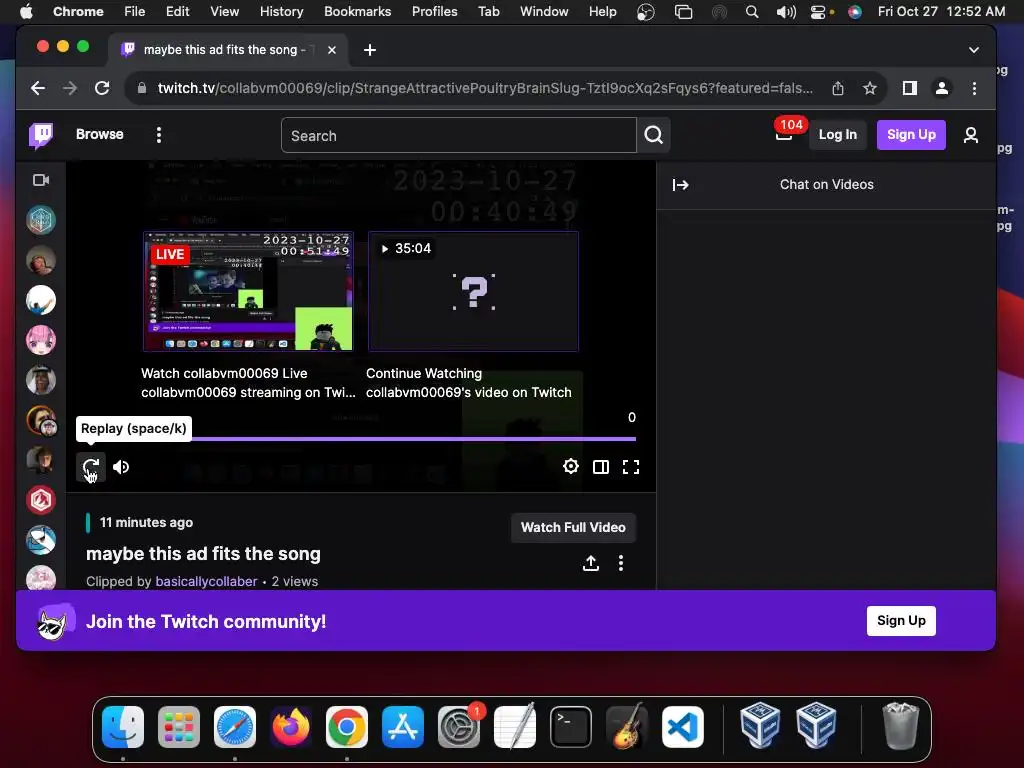Open a new Chrome tab
The width and height of the screenshot is (1024, 768).
click(x=370, y=50)
